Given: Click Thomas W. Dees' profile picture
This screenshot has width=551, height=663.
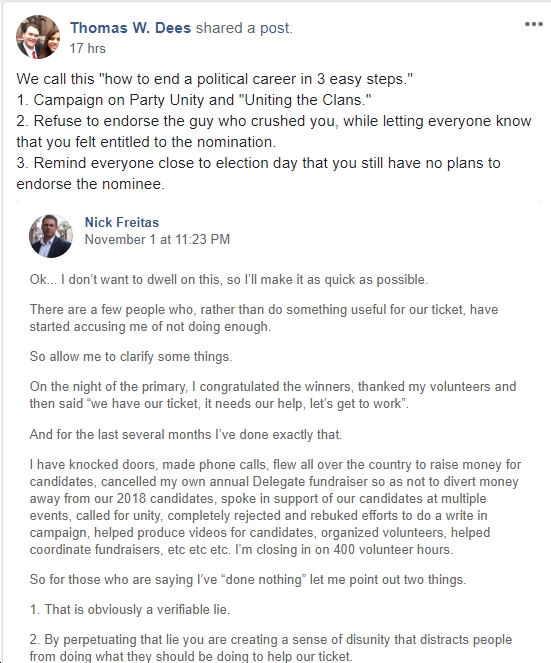Looking at the screenshot, I should [x=38, y=37].
